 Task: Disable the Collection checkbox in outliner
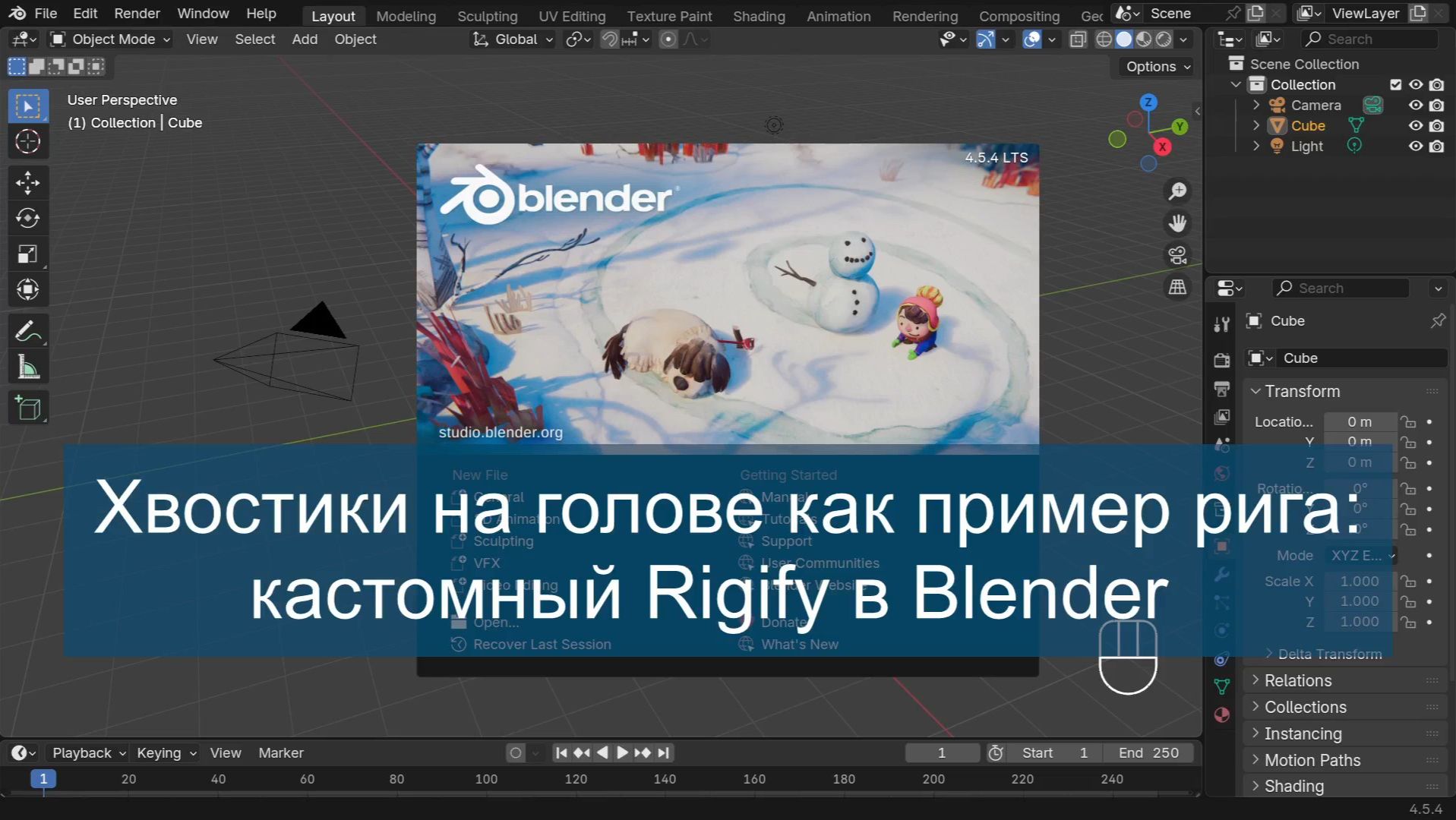pyautogui.click(x=1395, y=84)
